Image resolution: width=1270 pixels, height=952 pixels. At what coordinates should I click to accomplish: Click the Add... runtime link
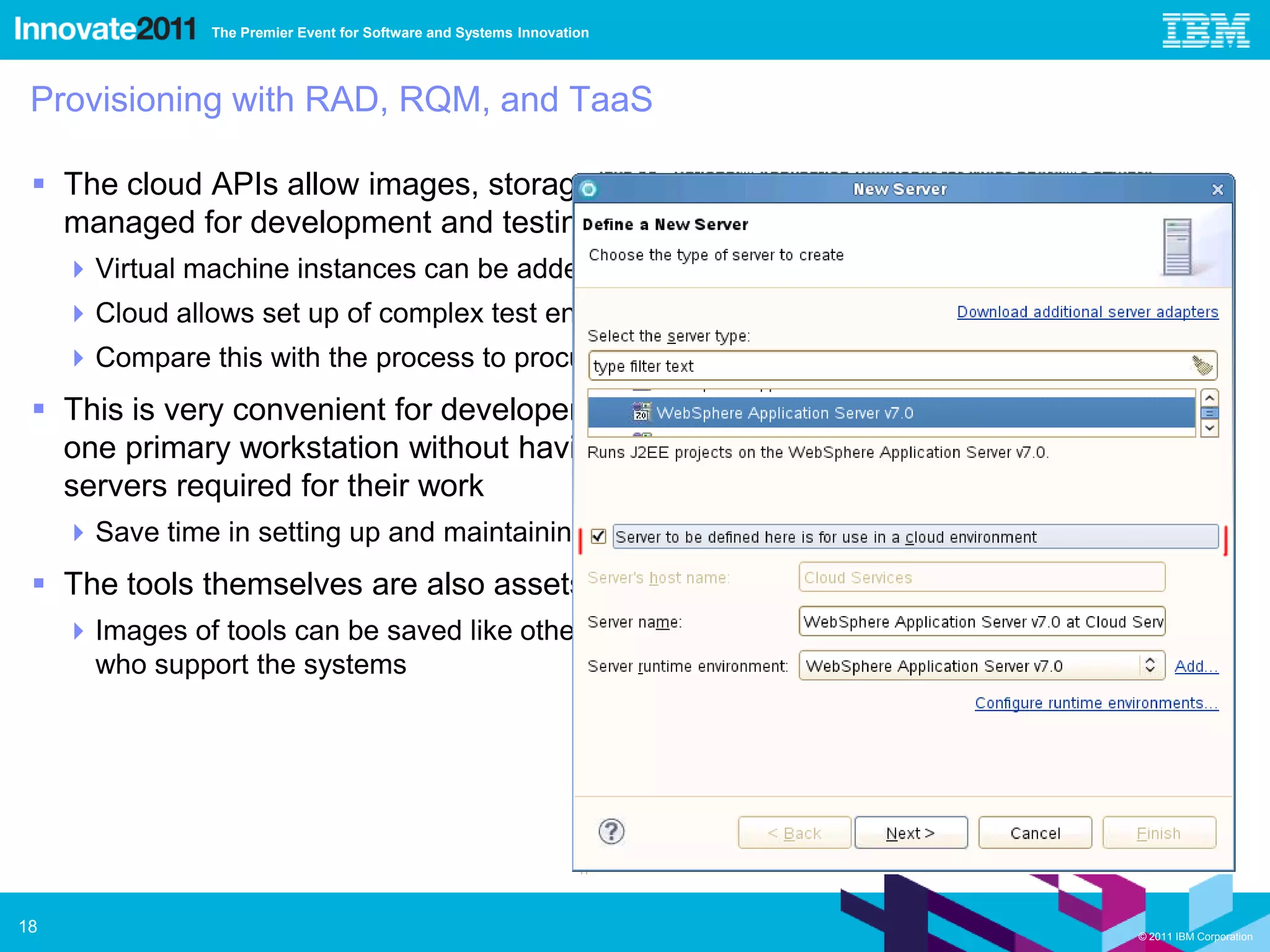click(x=1196, y=666)
